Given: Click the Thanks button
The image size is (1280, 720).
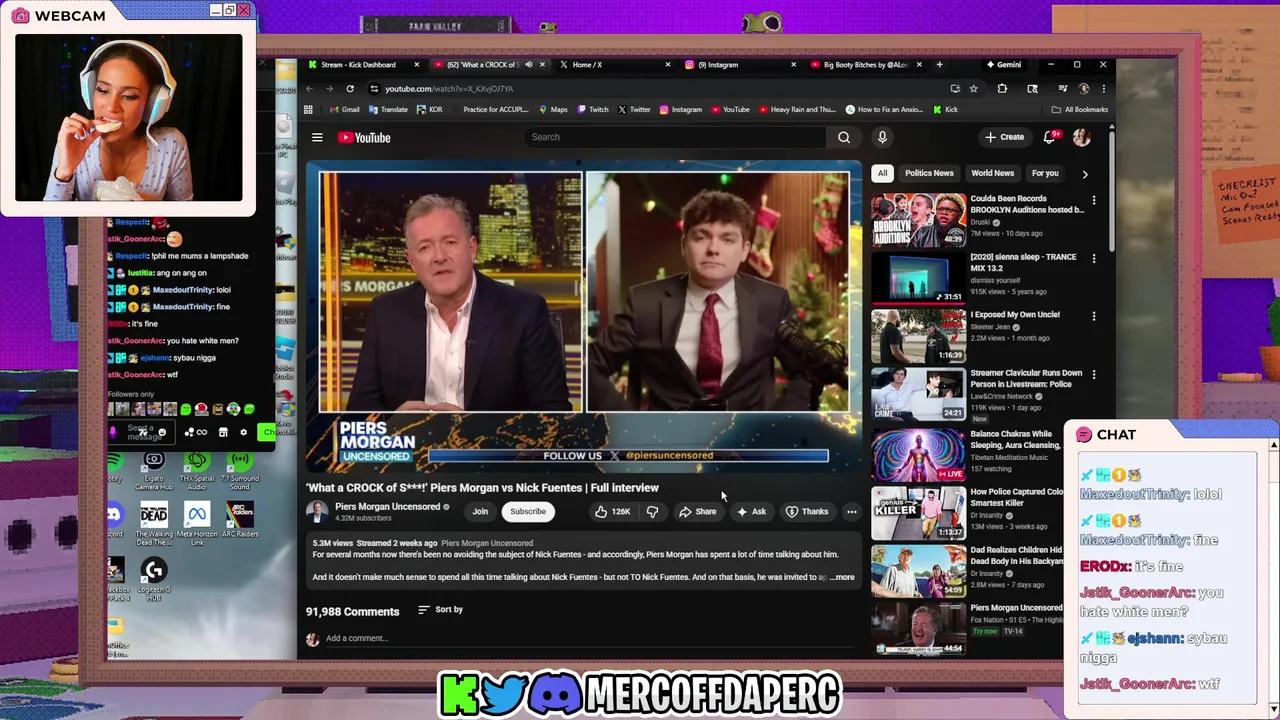Looking at the screenshot, I should pyautogui.click(x=808, y=512).
